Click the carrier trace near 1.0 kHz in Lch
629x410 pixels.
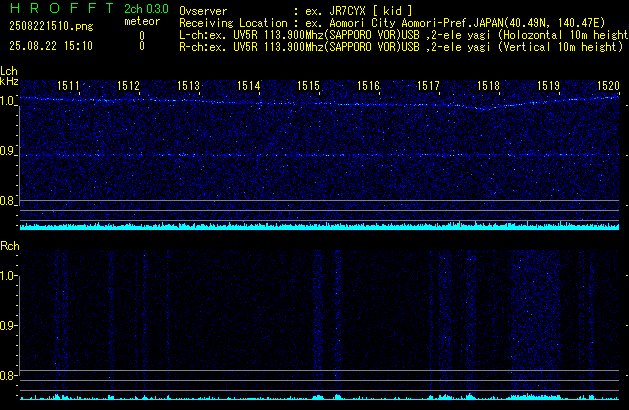(319, 103)
